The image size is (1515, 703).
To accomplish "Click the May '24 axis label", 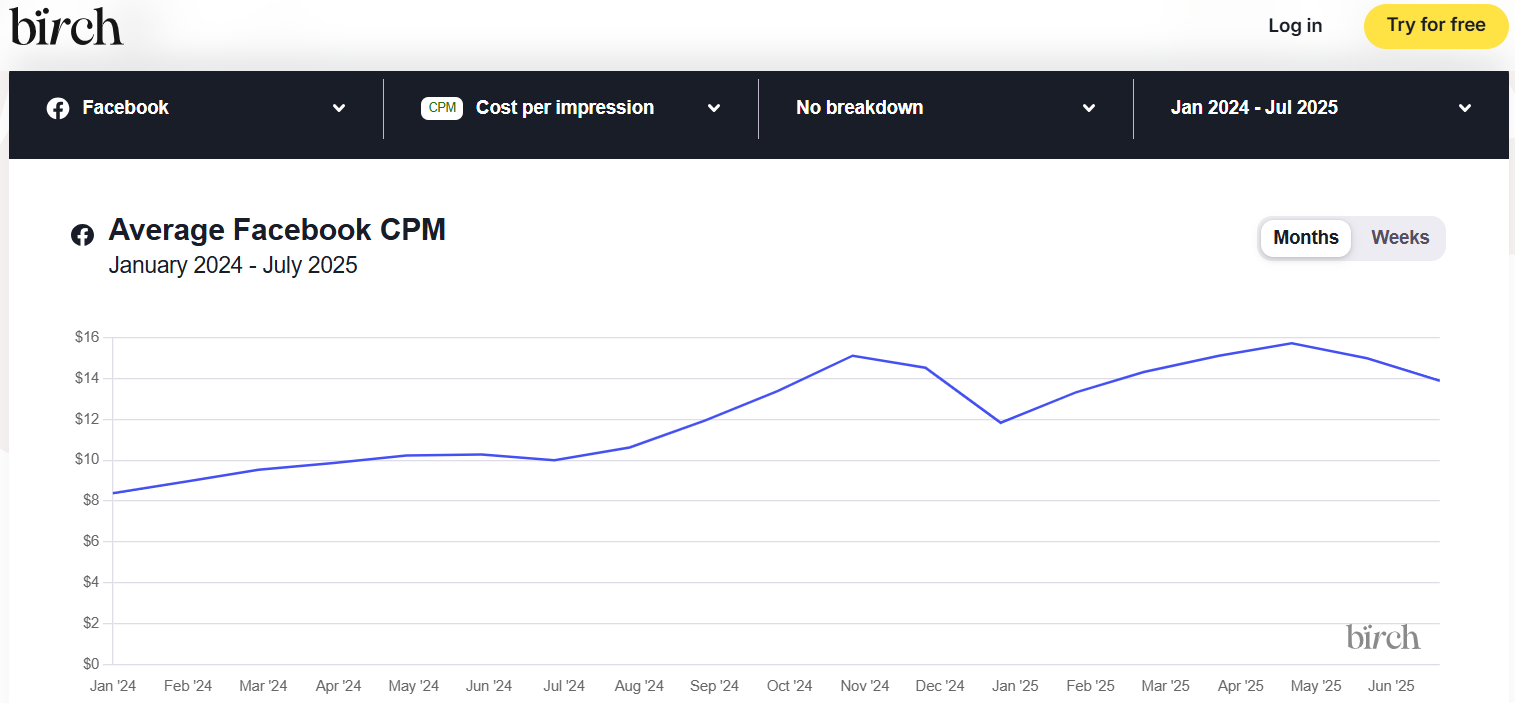I will 413,686.
